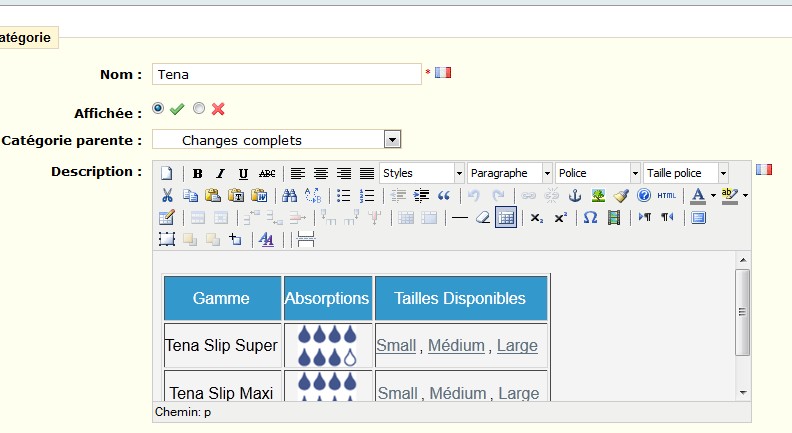Justify the text fully
This screenshot has width=792, height=433.
pyautogui.click(x=367, y=173)
